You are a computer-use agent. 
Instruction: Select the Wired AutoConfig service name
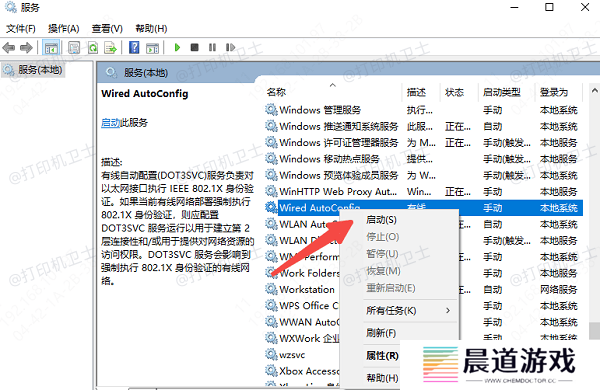click(320, 208)
